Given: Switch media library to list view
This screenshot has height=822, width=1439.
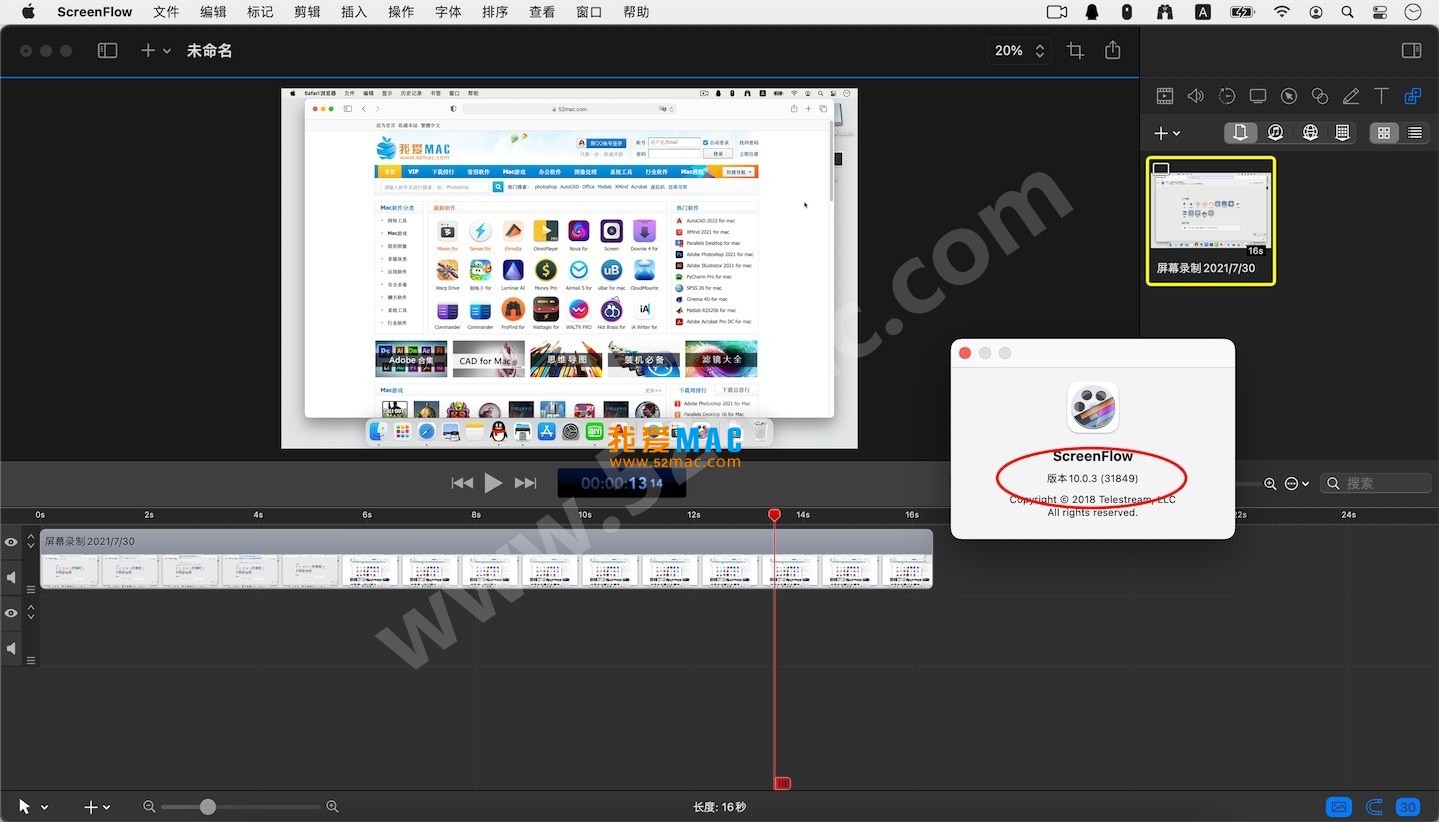Looking at the screenshot, I should click(x=1414, y=132).
